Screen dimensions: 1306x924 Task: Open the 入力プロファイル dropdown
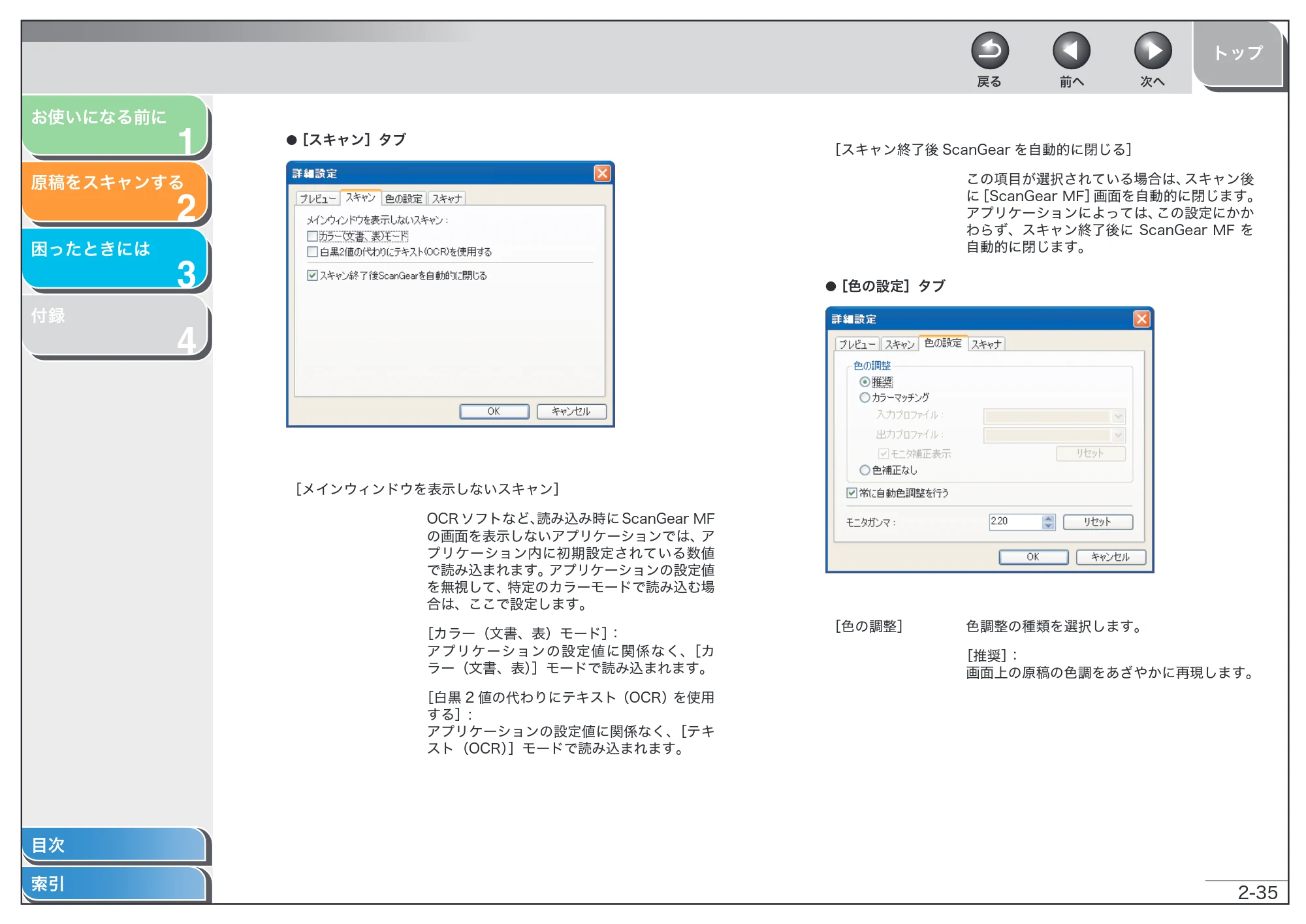pyautogui.click(x=1054, y=416)
